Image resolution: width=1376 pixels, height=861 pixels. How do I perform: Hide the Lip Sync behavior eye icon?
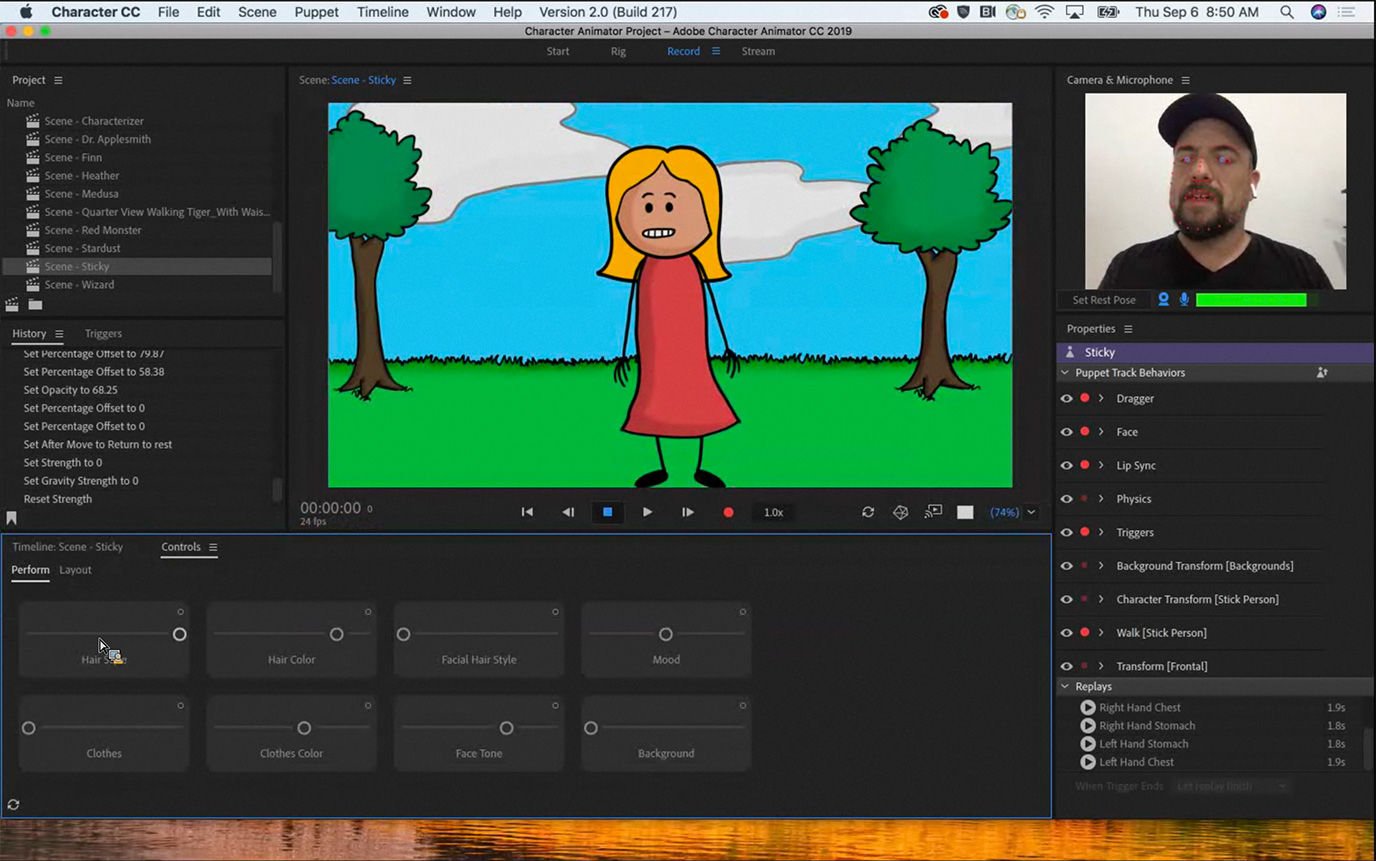click(x=1066, y=465)
